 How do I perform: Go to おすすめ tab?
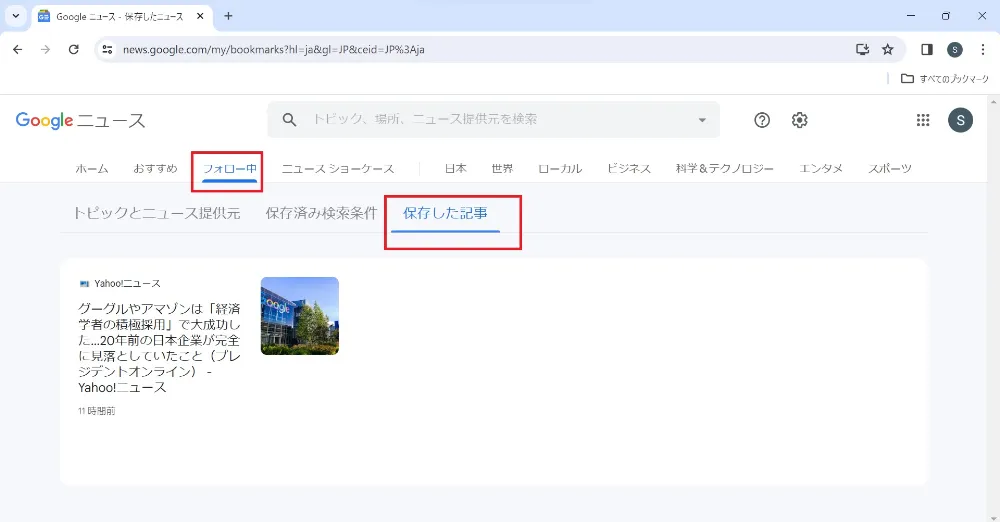click(156, 168)
